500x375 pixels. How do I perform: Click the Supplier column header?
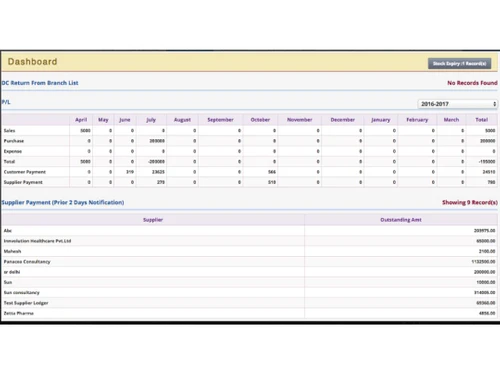coord(153,220)
